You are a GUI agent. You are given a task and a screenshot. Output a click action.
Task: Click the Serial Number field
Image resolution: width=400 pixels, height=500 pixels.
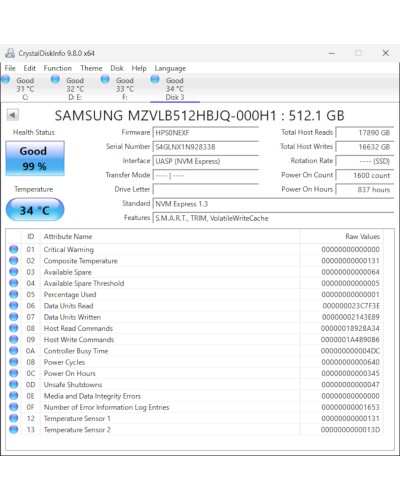click(x=205, y=147)
